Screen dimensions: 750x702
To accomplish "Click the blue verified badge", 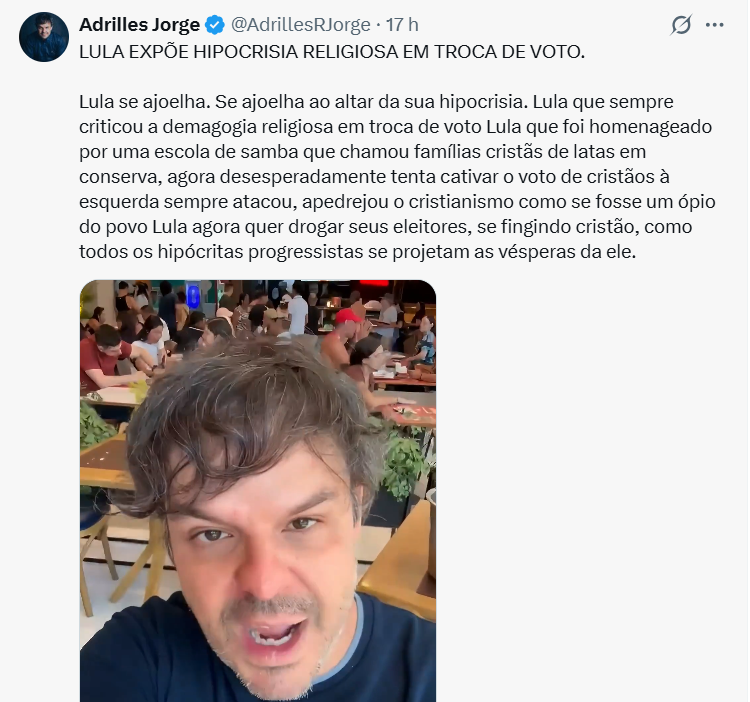I will click(x=215, y=25).
